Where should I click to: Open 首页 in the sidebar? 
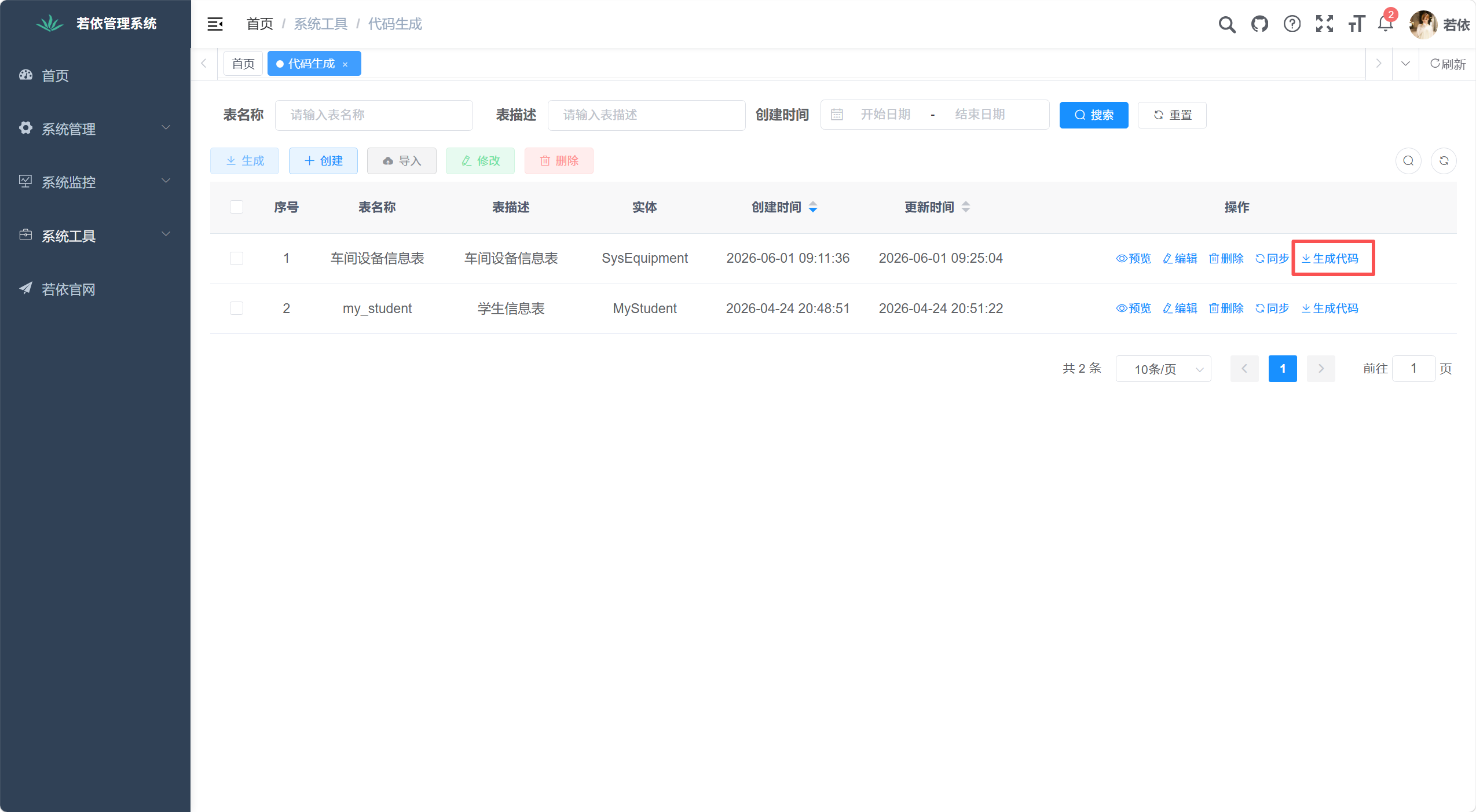96,76
